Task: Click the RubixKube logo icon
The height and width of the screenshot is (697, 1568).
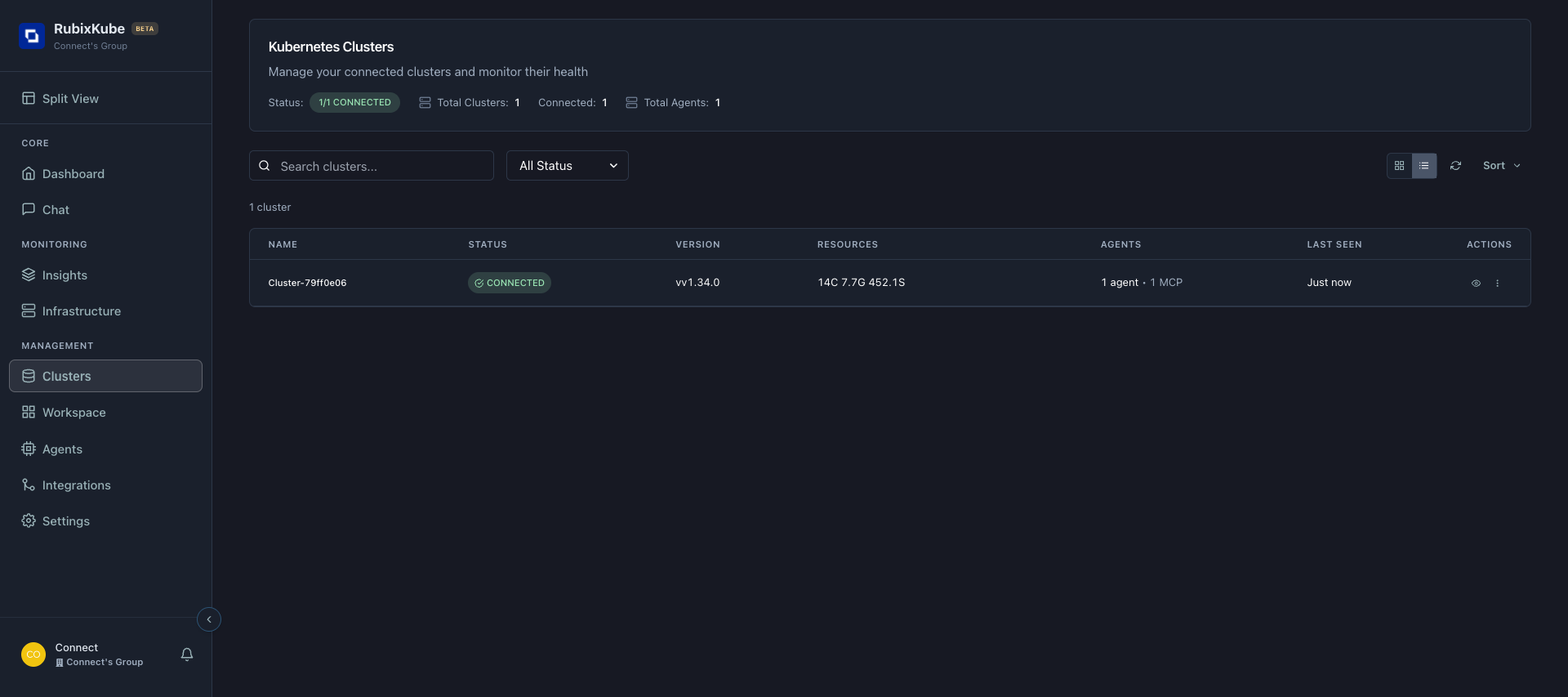Action: pos(32,36)
